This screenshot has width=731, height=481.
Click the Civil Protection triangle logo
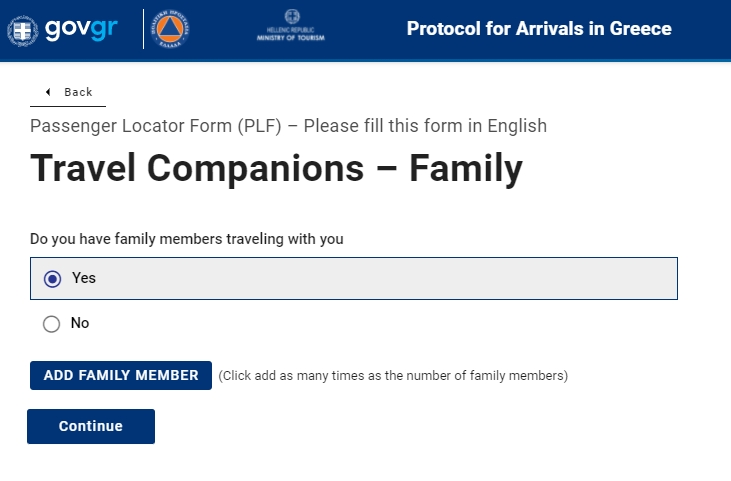click(172, 30)
